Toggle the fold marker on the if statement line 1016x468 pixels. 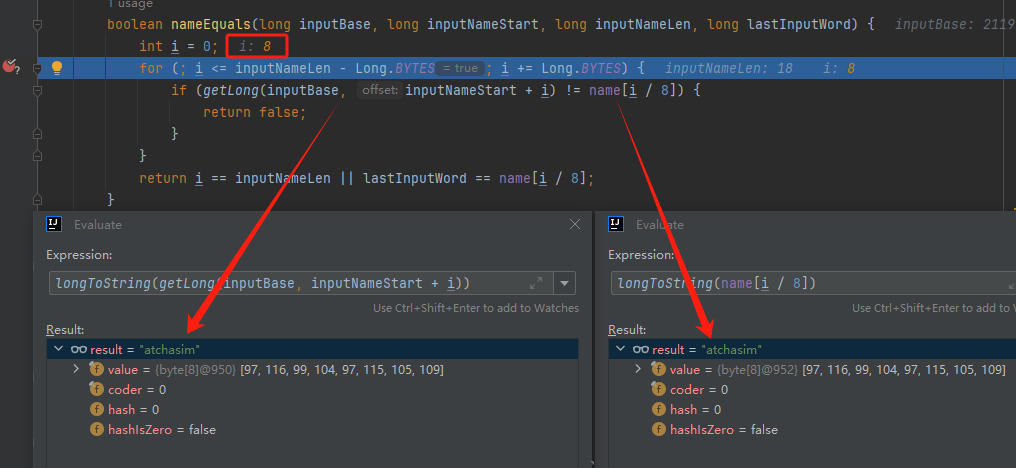37,91
